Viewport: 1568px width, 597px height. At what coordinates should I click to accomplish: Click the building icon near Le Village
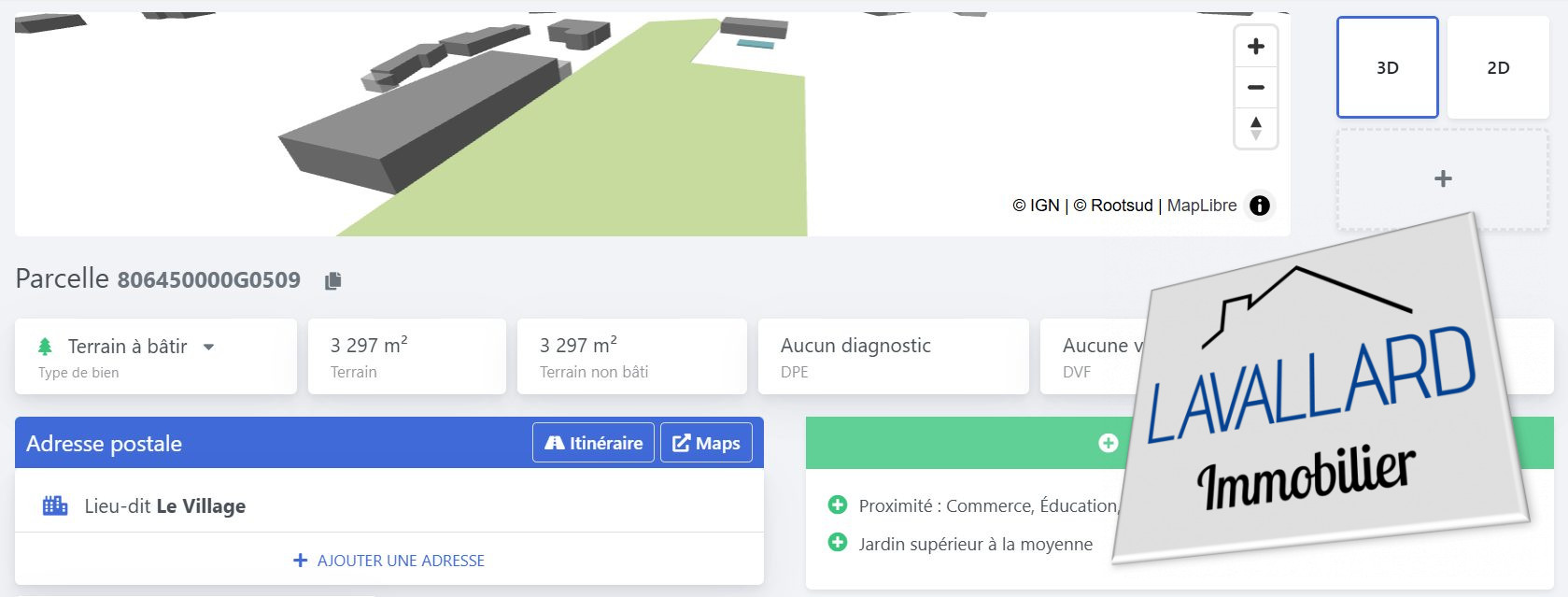[55, 506]
